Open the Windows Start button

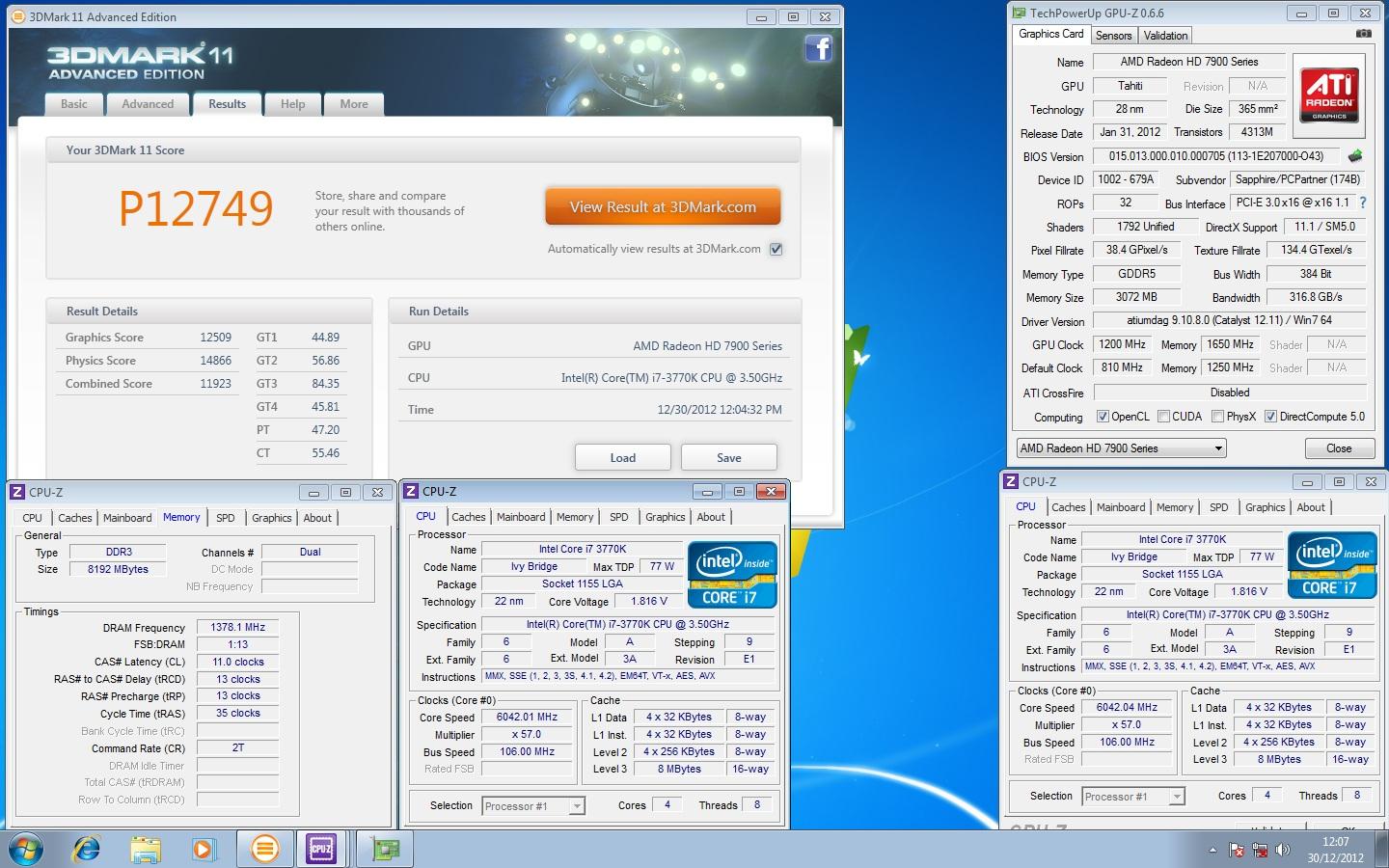[x=26, y=849]
